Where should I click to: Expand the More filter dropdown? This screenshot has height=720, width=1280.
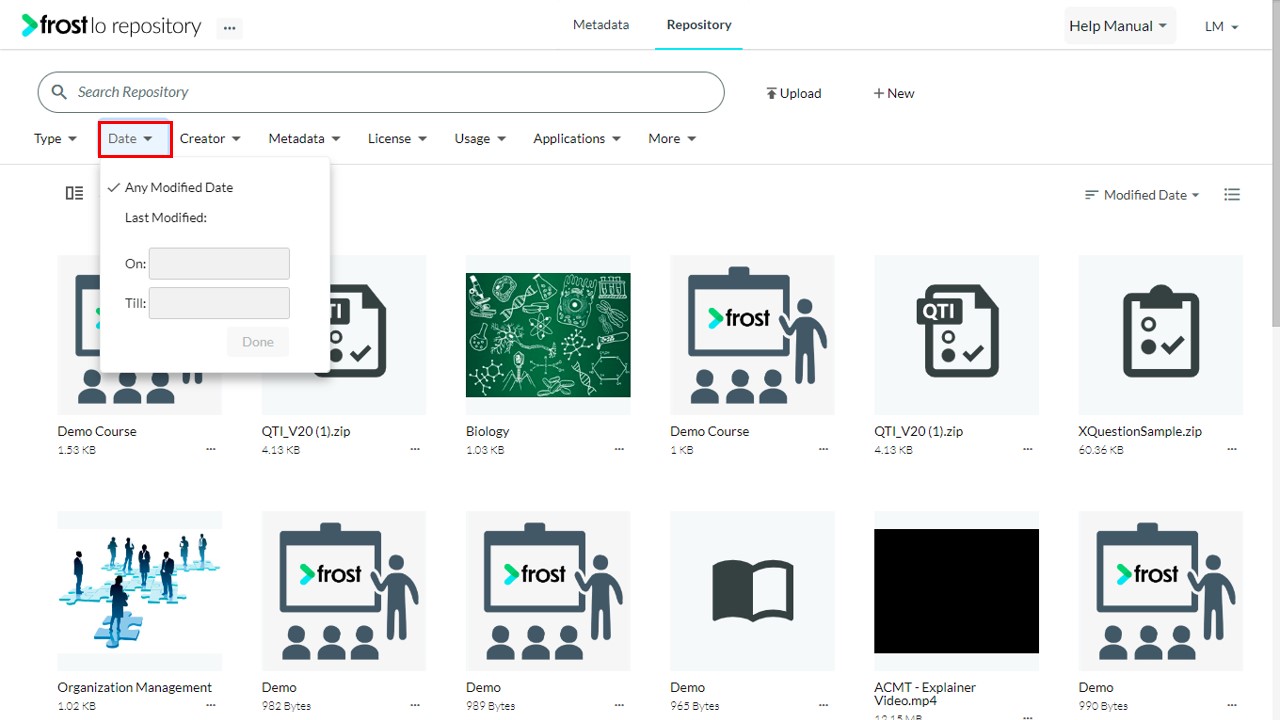pyautogui.click(x=672, y=139)
